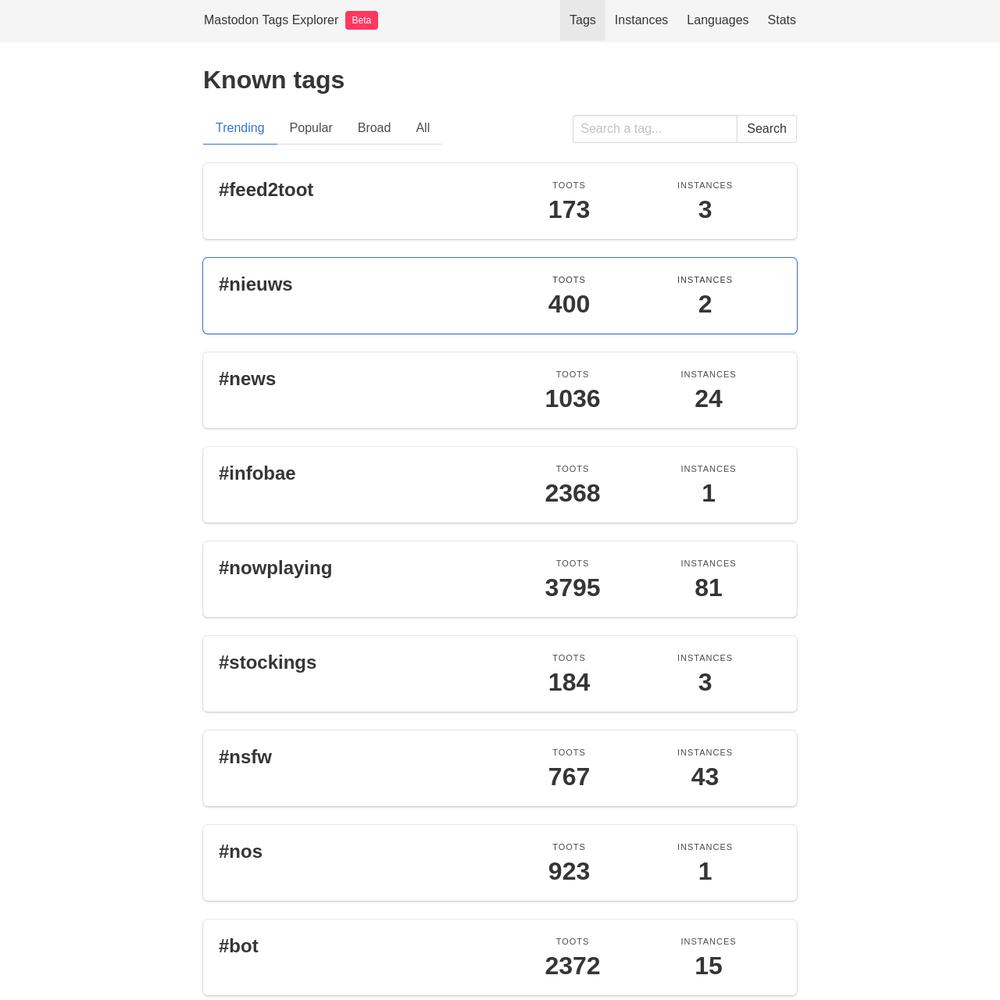Click the Search button
Screen dimensions: 1000x1000
point(767,129)
